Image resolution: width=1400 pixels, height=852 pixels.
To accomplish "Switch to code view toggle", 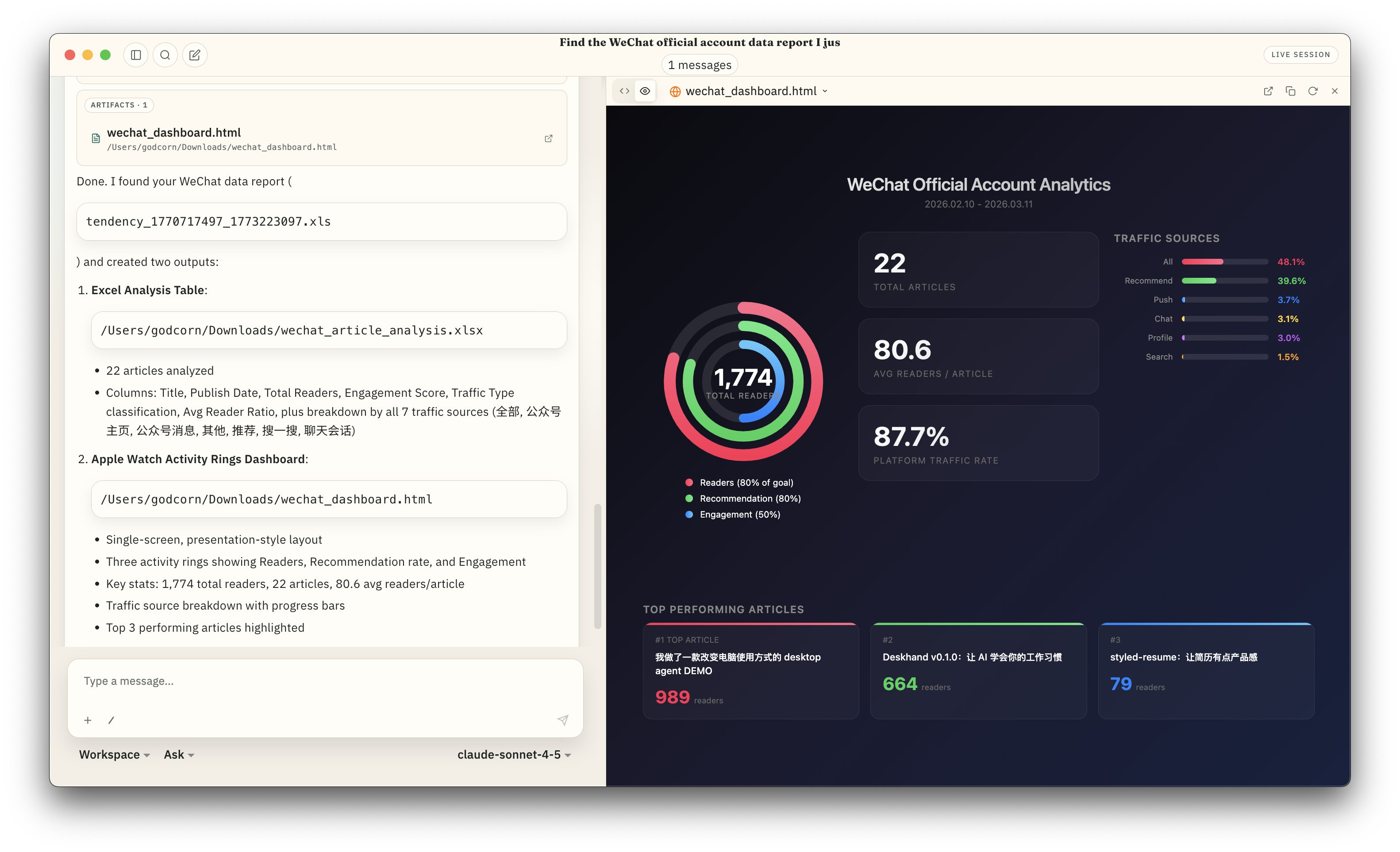I will 624,91.
